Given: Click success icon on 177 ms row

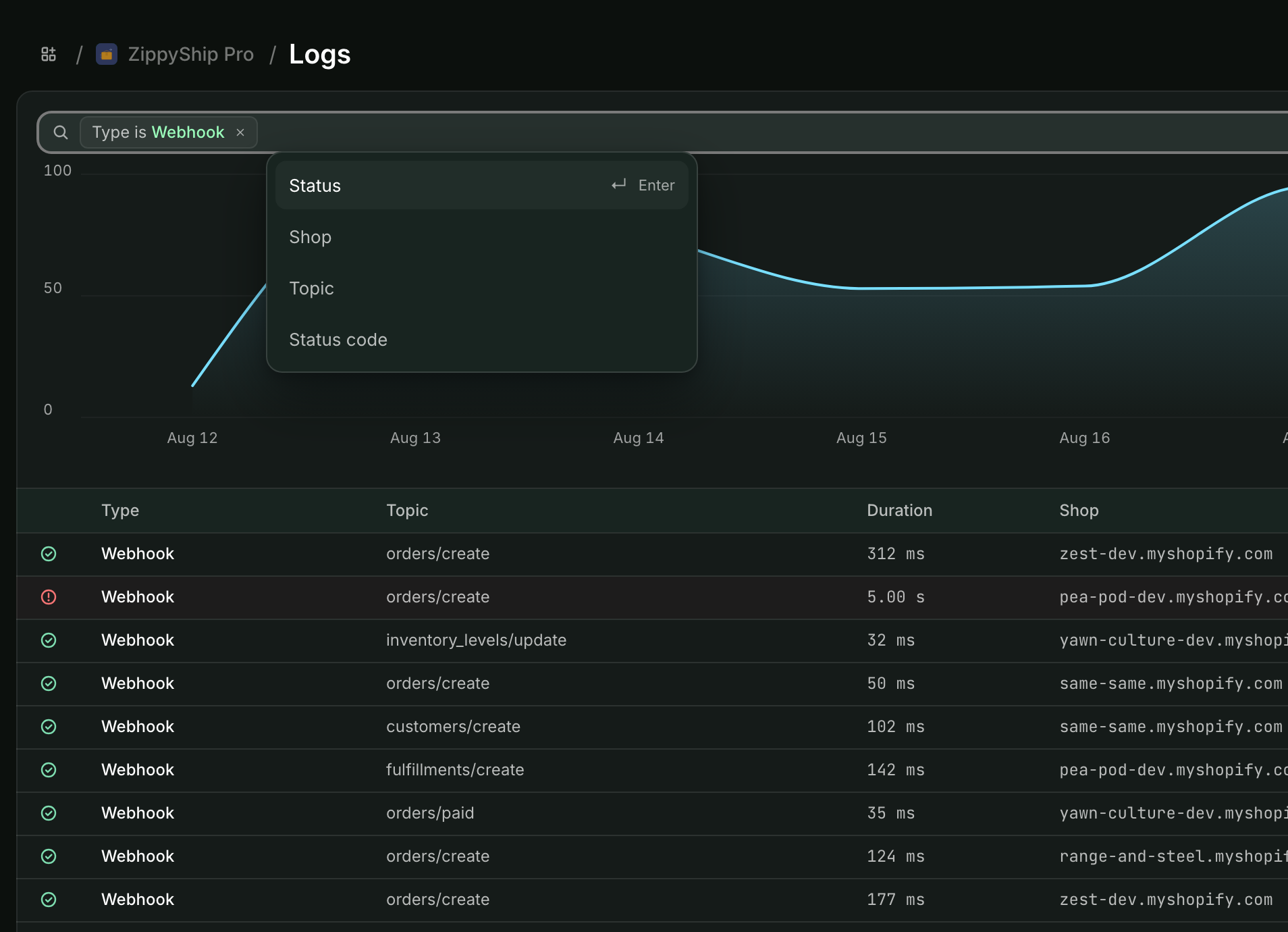Looking at the screenshot, I should (x=49, y=900).
